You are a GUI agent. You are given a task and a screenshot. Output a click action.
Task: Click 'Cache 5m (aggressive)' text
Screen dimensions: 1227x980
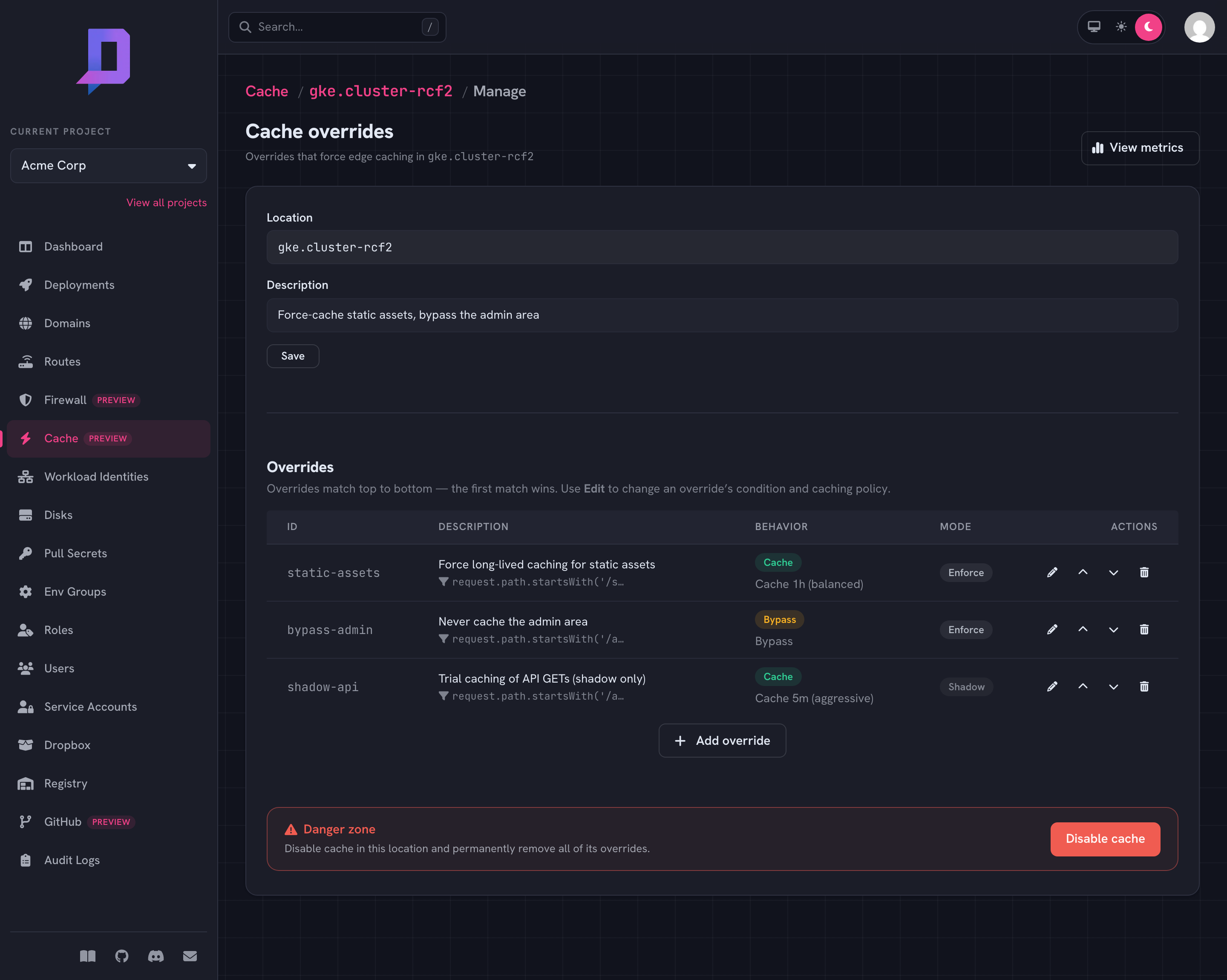(x=814, y=698)
